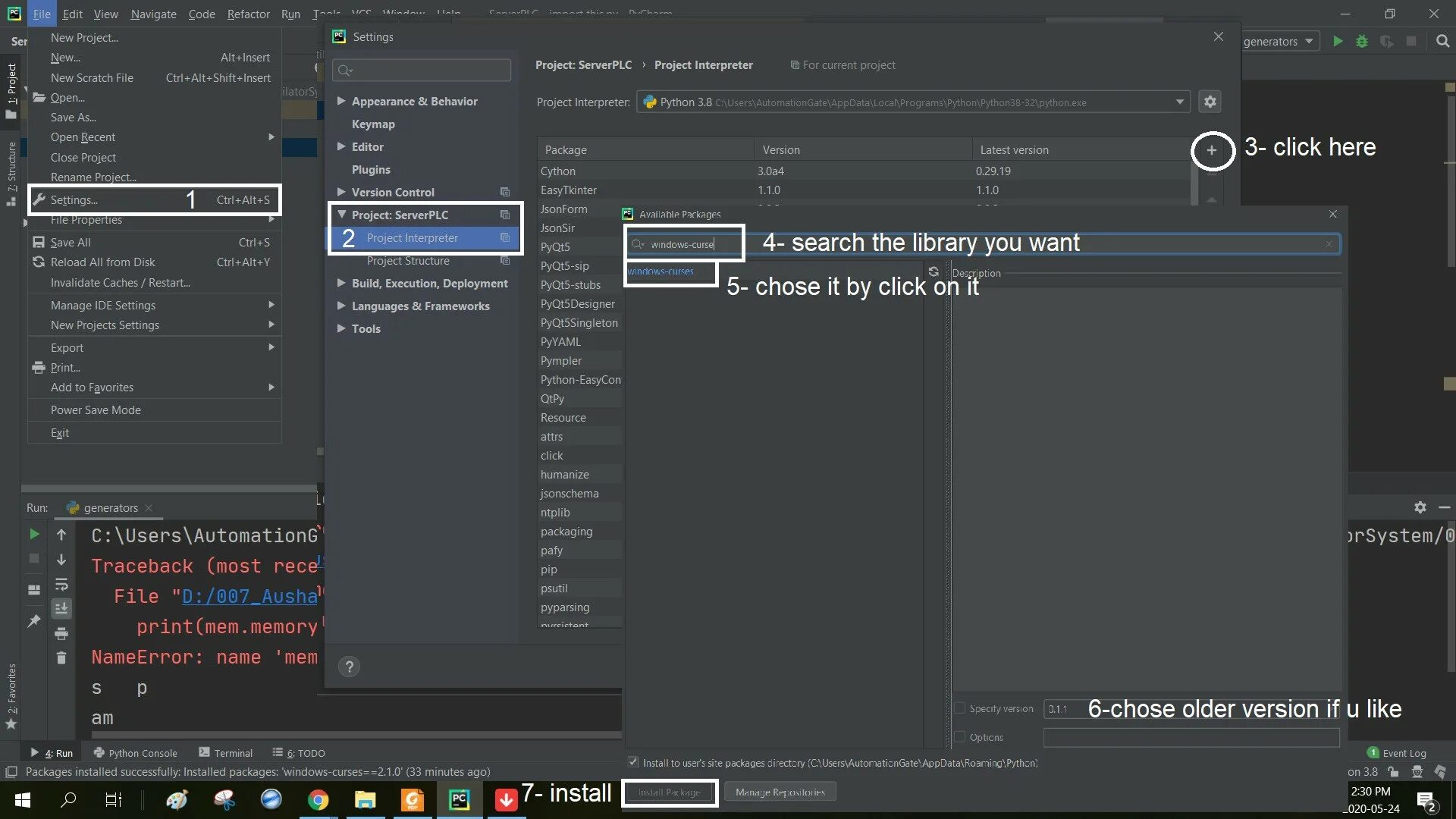This screenshot has width=1456, height=819.
Task: Click the print icon in Run panel
Action: [61, 633]
